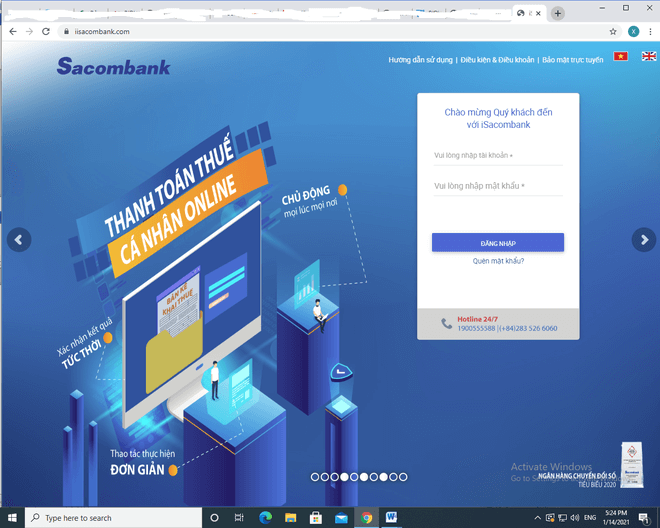Launch Microsoft Edge from the taskbar
The height and width of the screenshot is (528, 660).
[265, 517]
